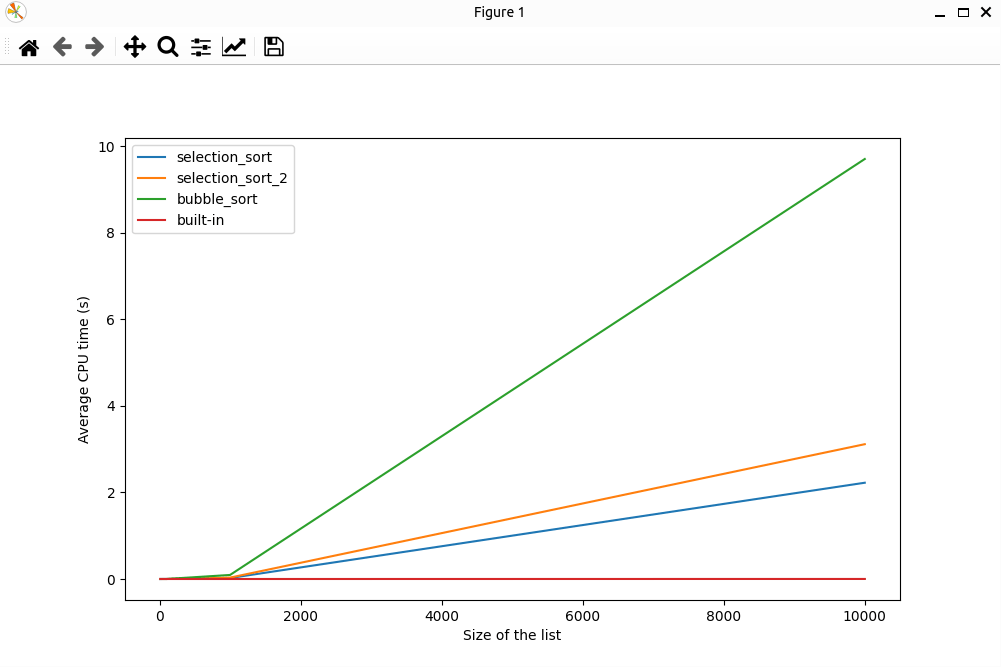This screenshot has width=1001, height=667.
Task: Click the Figure 1 title bar text
Action: 499,13
